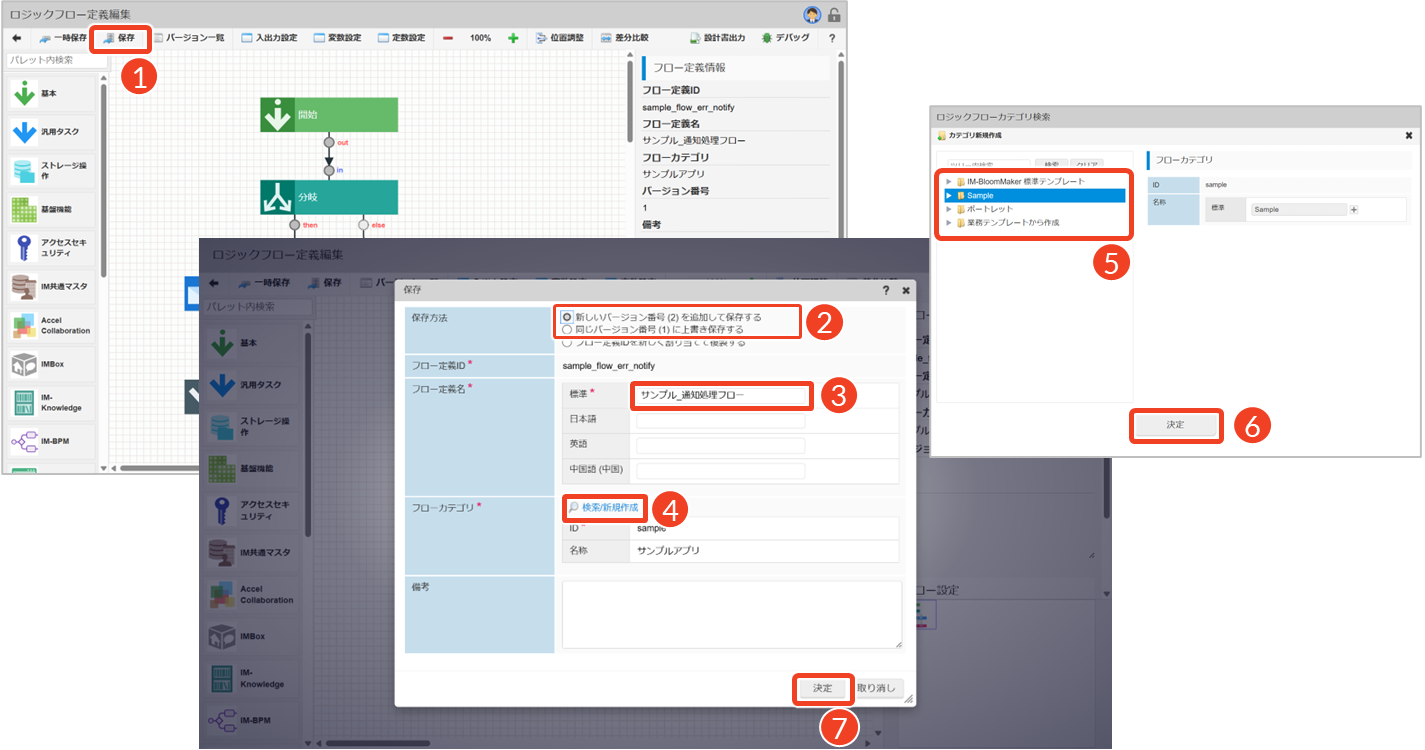Select 同じバージョン番号 (1) に上書き保存する radio
Viewport: 1425px width, 750px height.
tap(567, 329)
